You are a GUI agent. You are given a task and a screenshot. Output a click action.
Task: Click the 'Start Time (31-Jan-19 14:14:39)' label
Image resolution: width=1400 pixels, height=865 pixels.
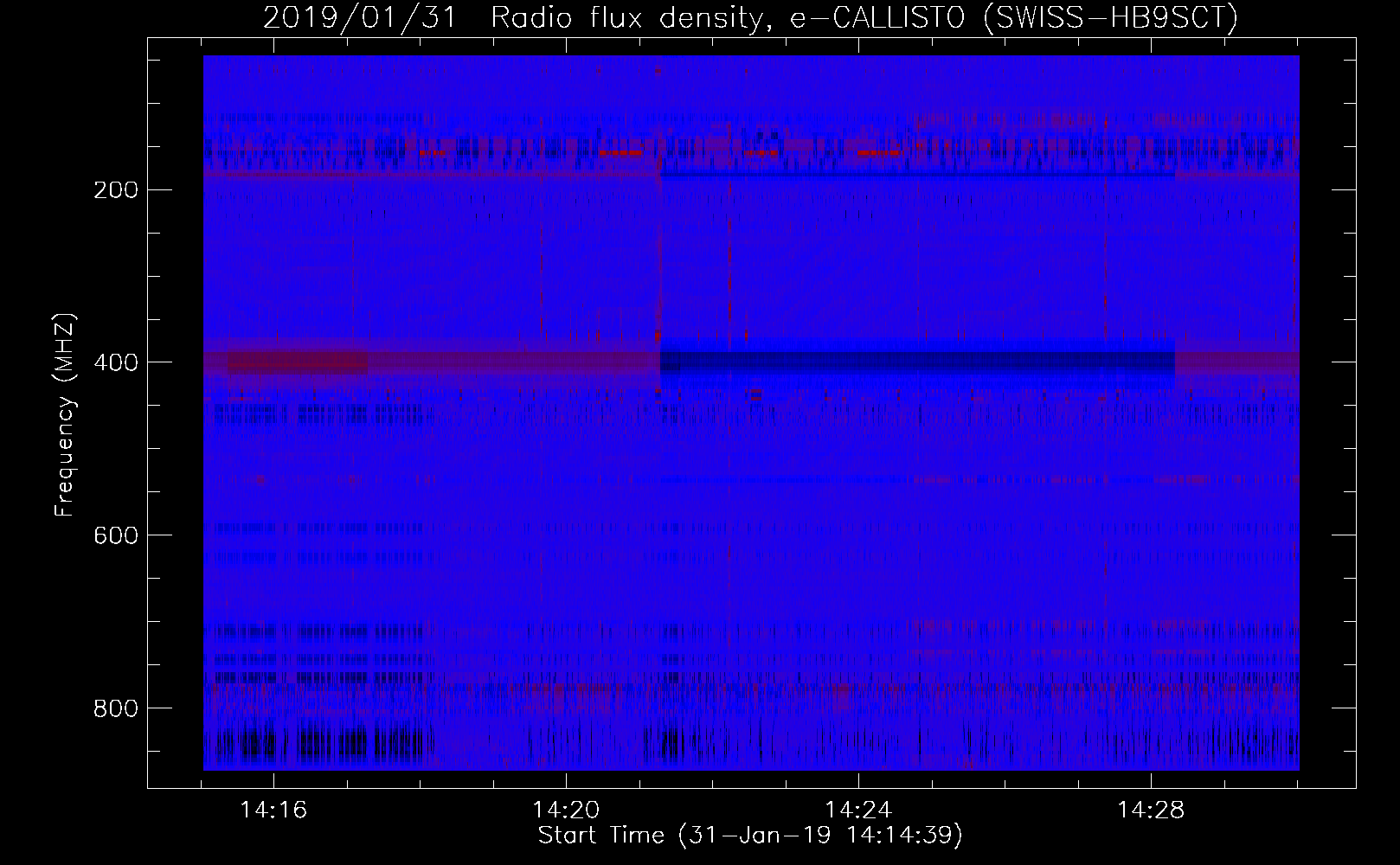tap(750, 836)
